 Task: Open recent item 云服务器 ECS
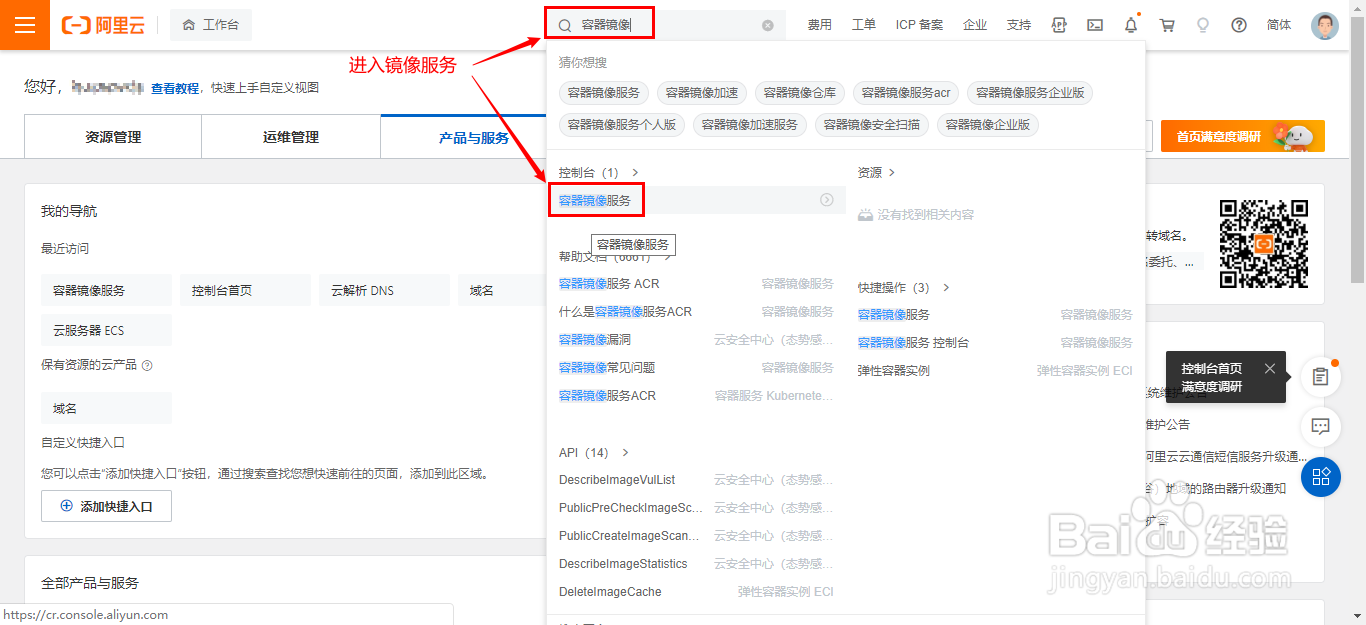point(106,330)
